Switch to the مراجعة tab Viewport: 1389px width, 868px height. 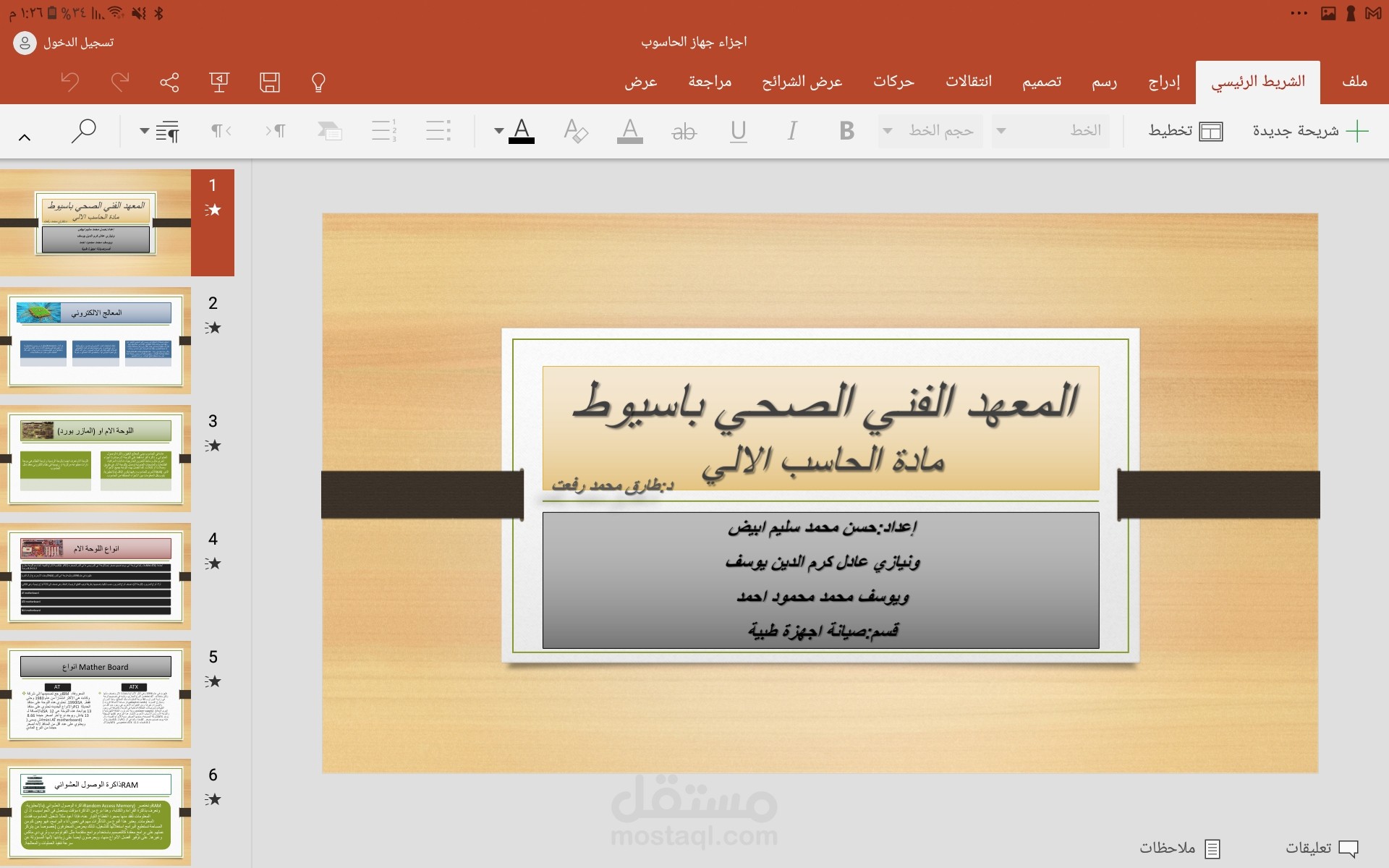point(710,82)
